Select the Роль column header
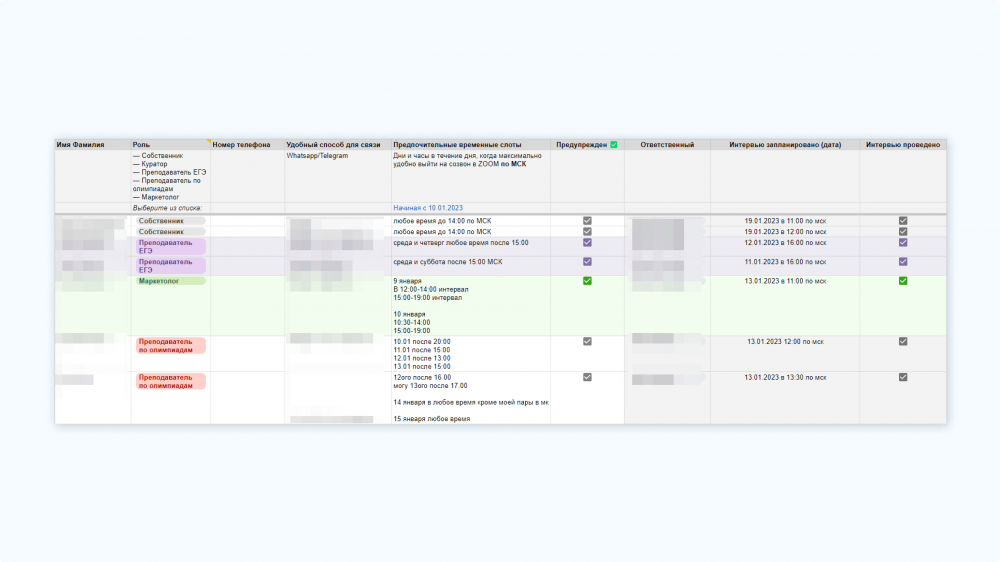Image resolution: width=1000 pixels, height=562 pixels. [171, 145]
